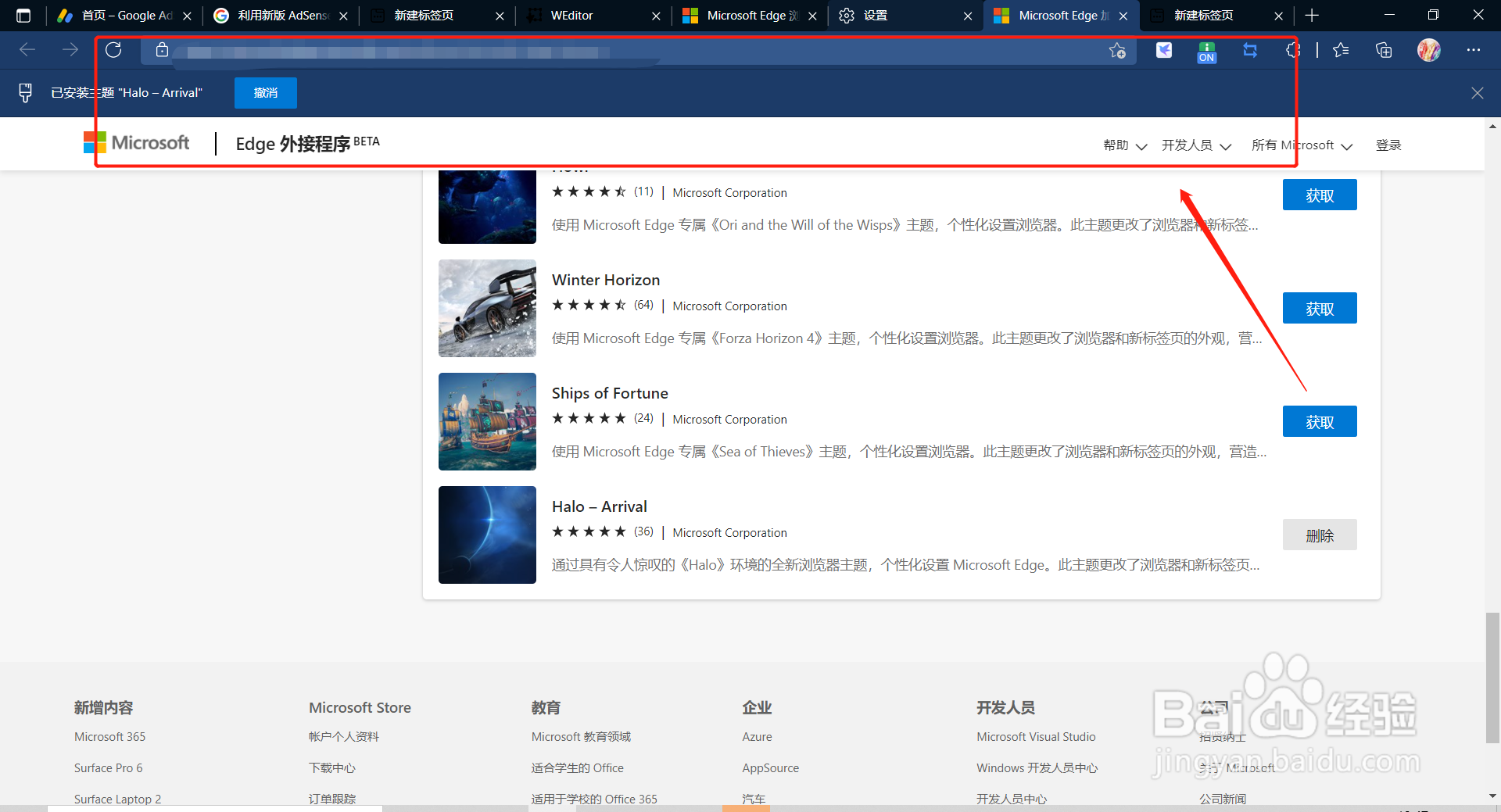Expand the 所有 Microsoft dropdown

(x=1302, y=145)
